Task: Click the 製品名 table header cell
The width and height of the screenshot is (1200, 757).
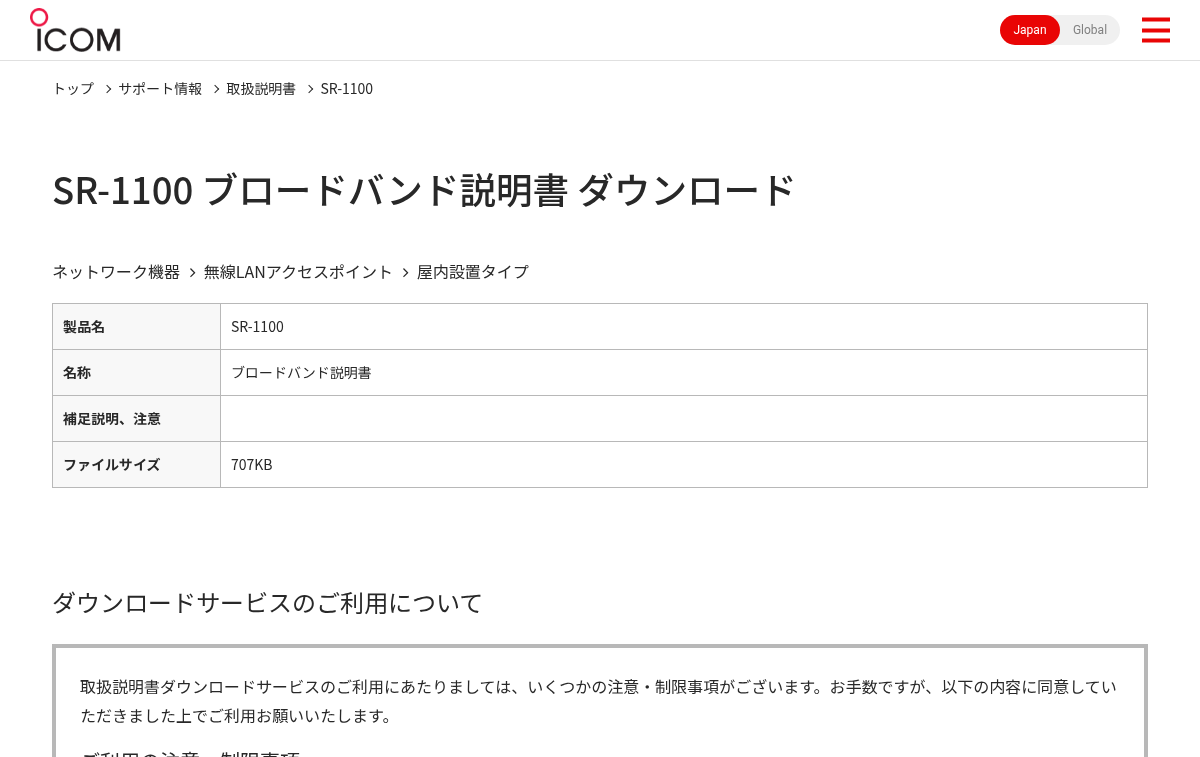Action: click(136, 327)
